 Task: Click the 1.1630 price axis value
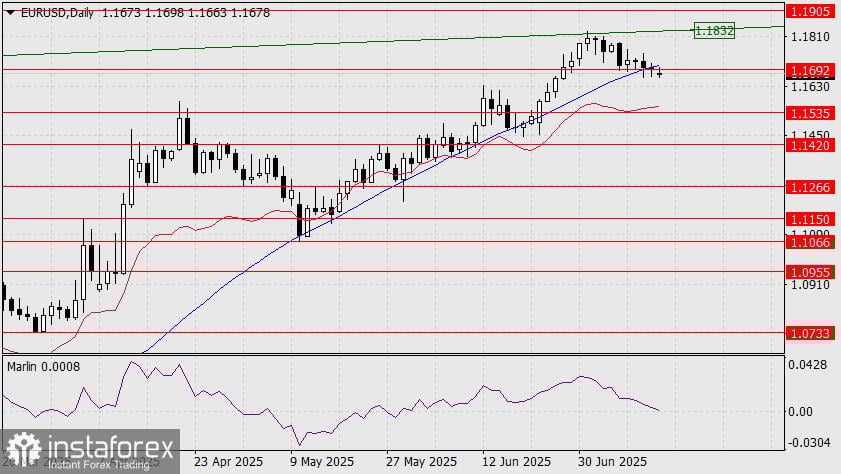(810, 86)
